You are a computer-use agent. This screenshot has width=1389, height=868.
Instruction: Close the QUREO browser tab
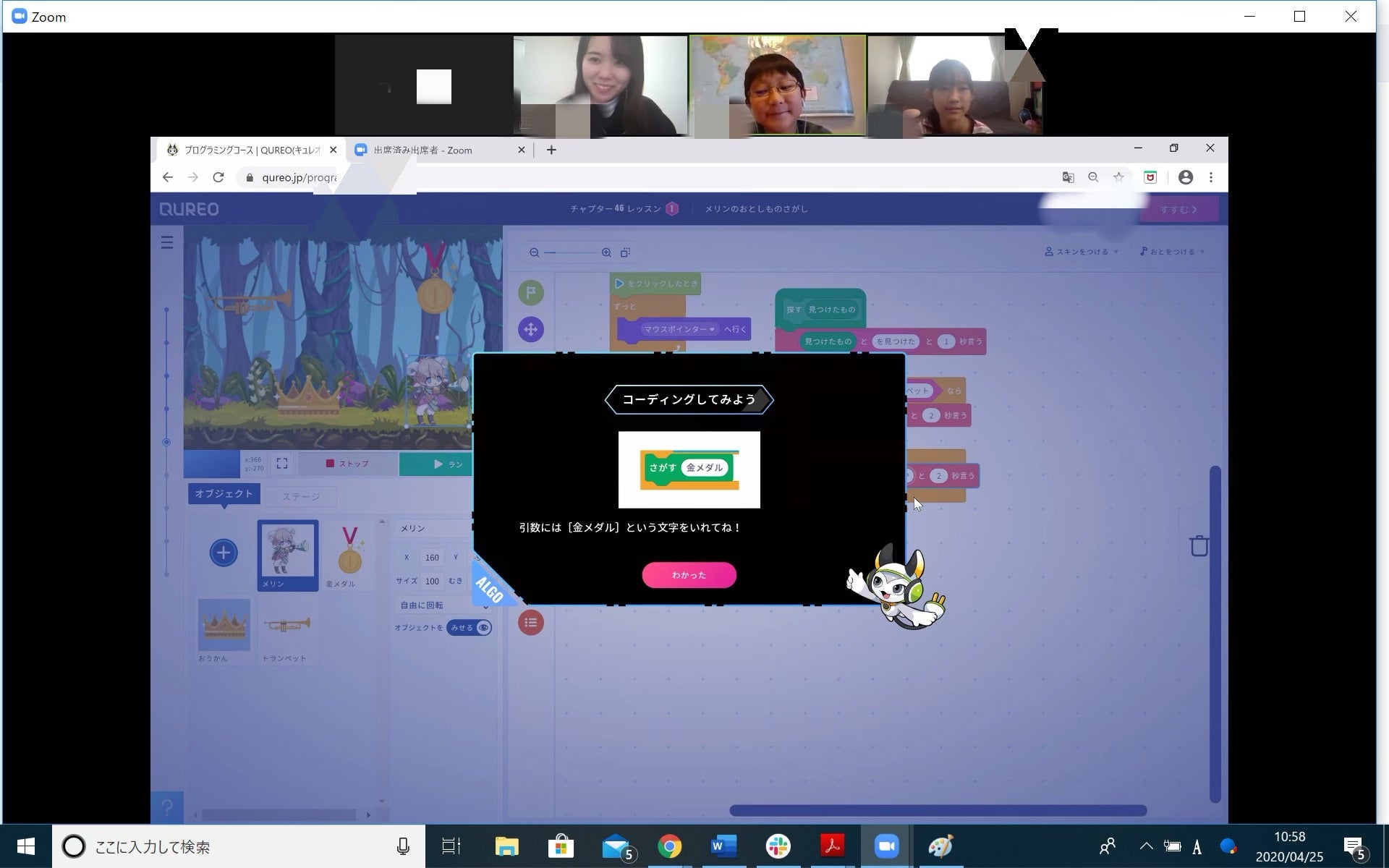point(333,150)
